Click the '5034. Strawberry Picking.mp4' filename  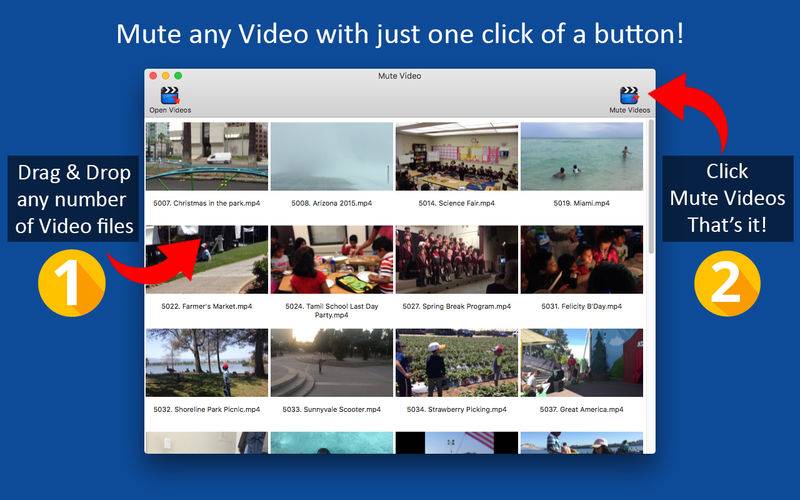click(x=457, y=409)
